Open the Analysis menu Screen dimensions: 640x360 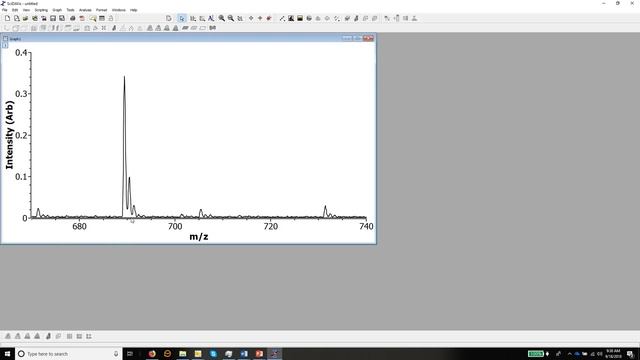point(85,10)
